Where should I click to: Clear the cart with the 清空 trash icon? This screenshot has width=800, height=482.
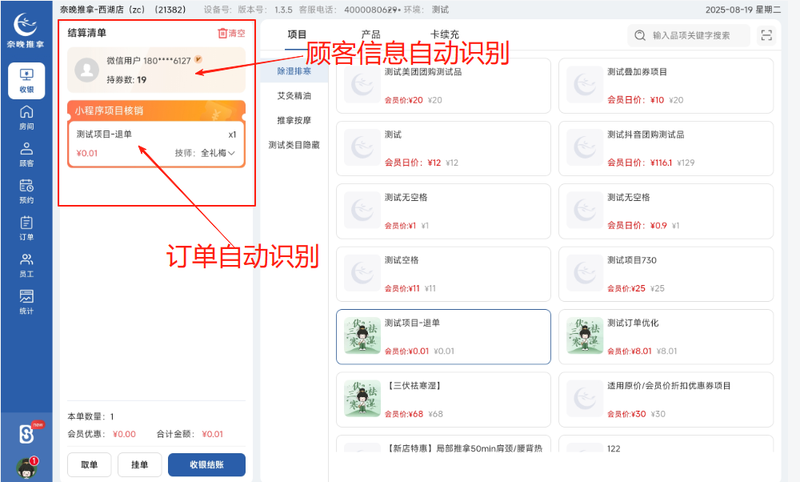pyautogui.click(x=231, y=33)
